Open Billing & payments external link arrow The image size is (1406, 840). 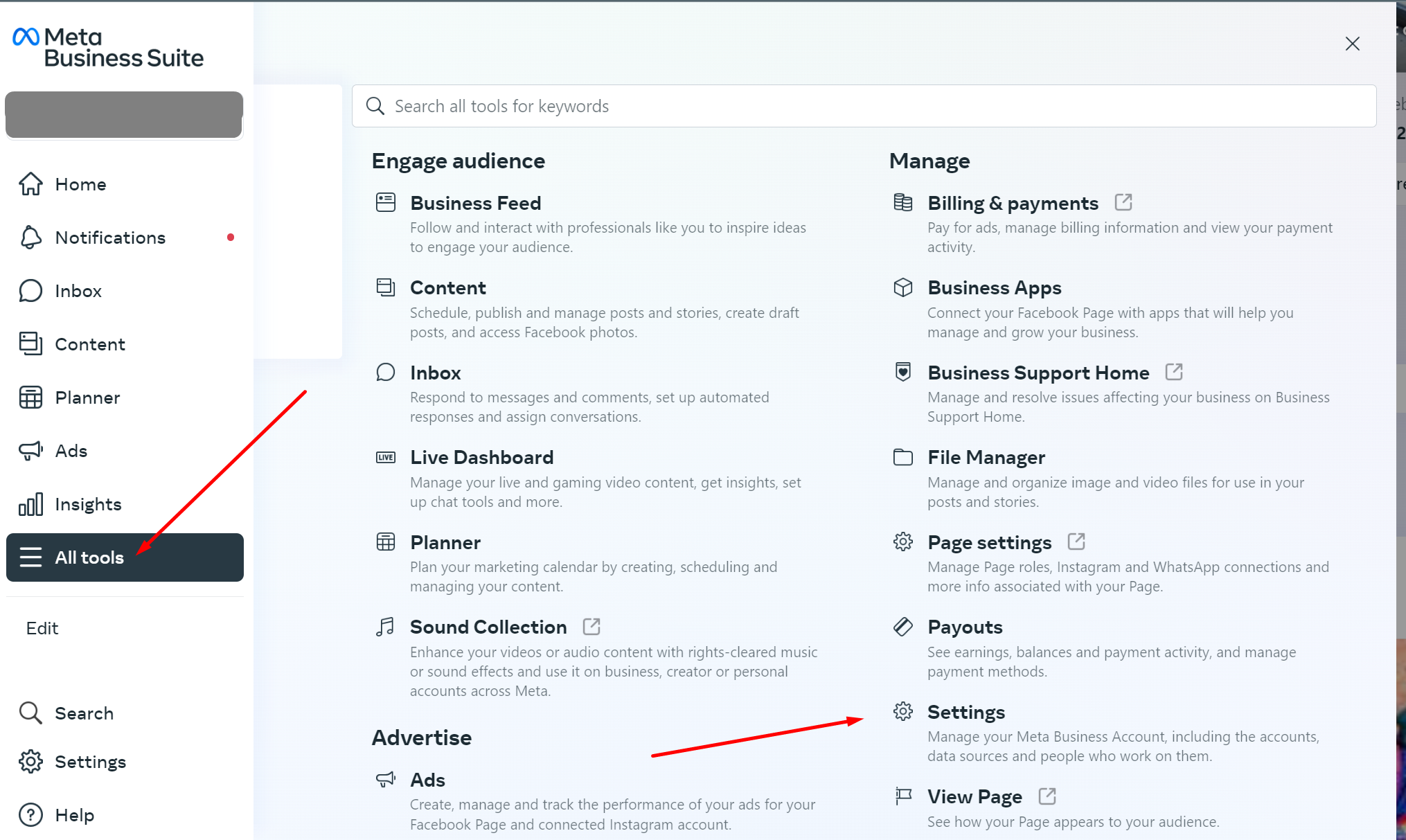[x=1123, y=202]
